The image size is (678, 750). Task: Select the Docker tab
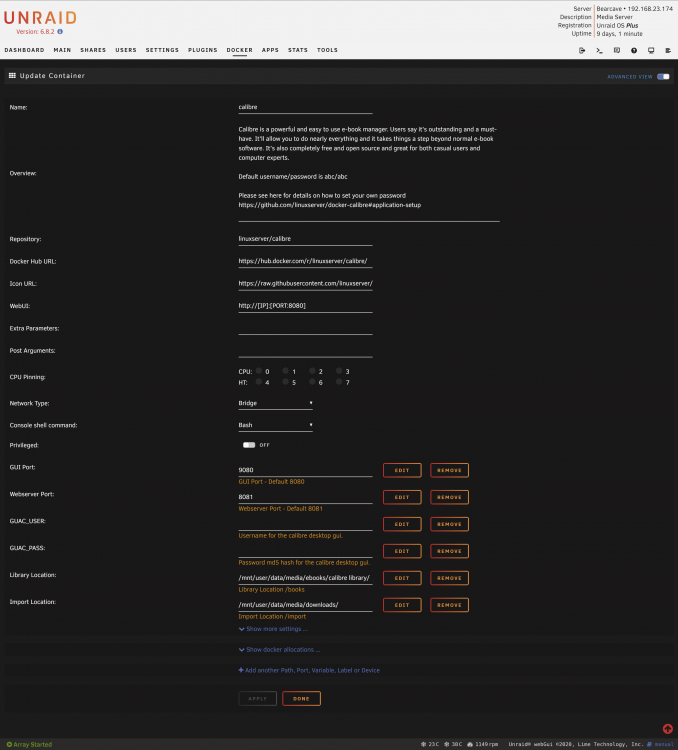tap(240, 50)
